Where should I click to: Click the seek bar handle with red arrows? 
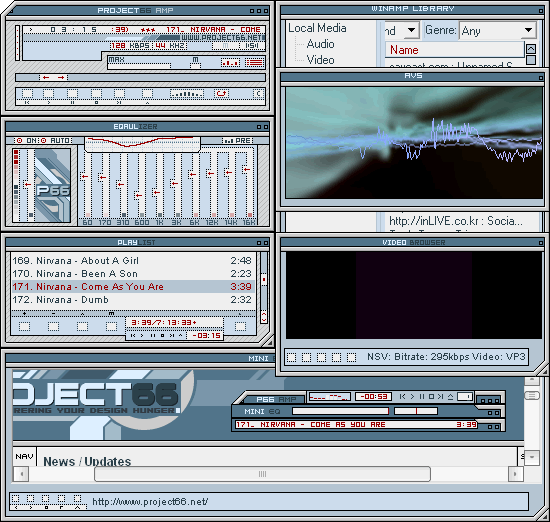[x=53, y=77]
